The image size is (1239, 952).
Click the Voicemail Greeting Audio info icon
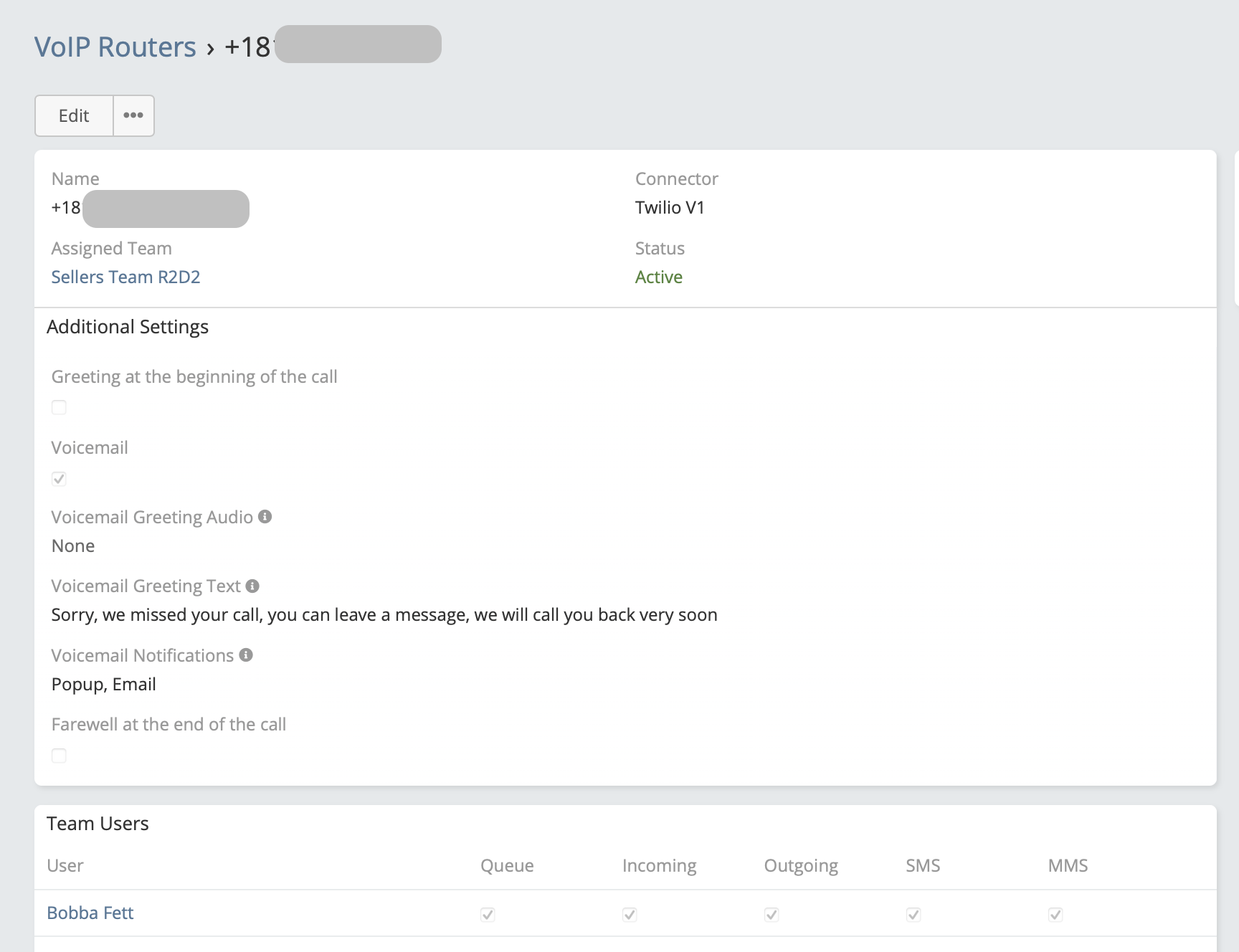pos(265,517)
